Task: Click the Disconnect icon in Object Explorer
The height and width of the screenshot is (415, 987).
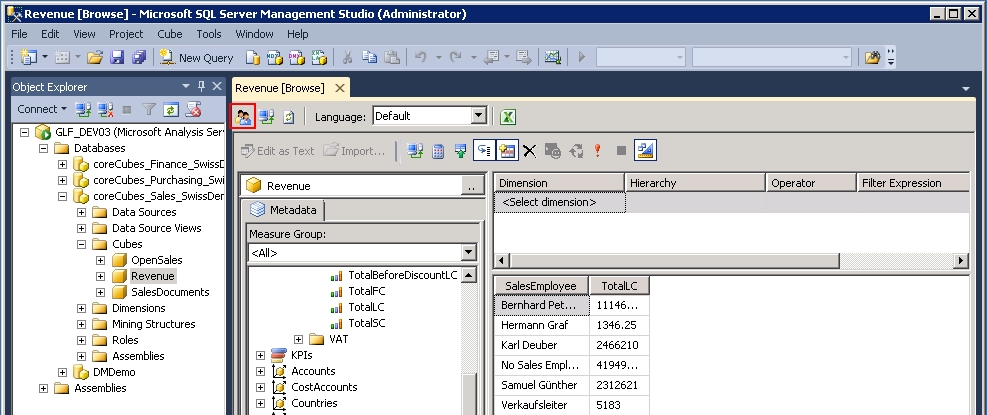Action: (104, 110)
